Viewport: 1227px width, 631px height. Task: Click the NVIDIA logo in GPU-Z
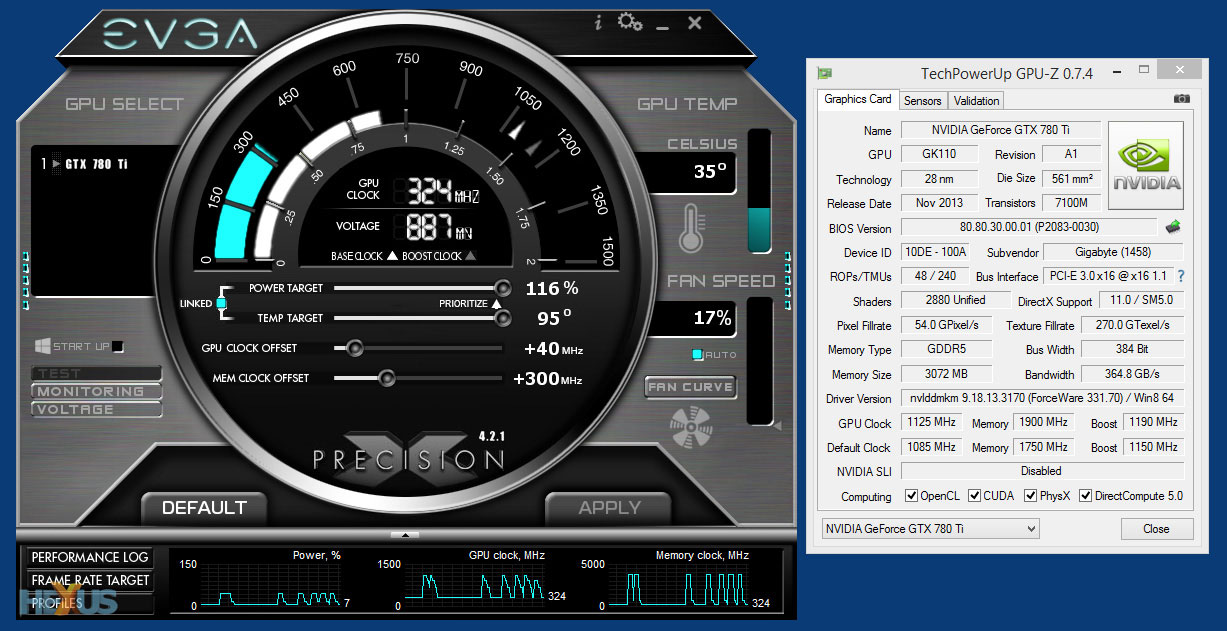point(1146,166)
